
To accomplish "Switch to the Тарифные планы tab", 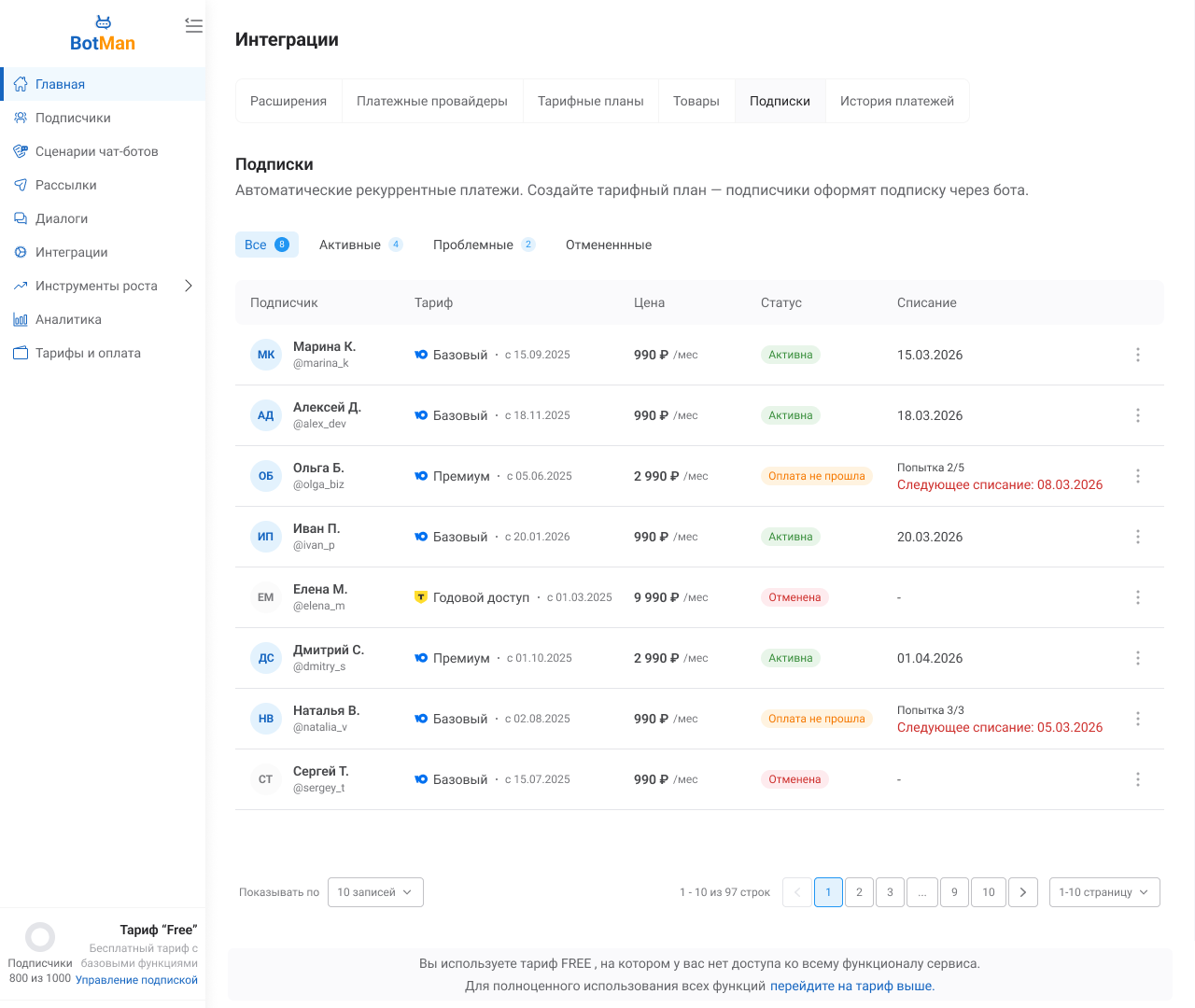I will tap(590, 101).
